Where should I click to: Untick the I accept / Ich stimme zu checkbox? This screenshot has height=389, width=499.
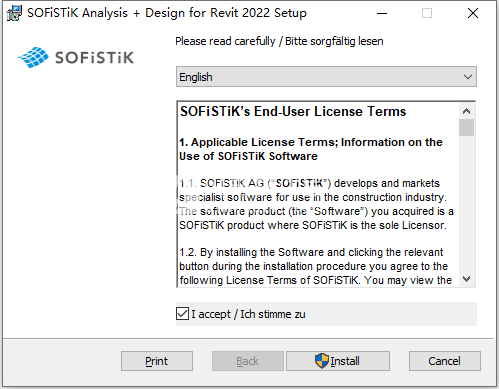coord(182,314)
